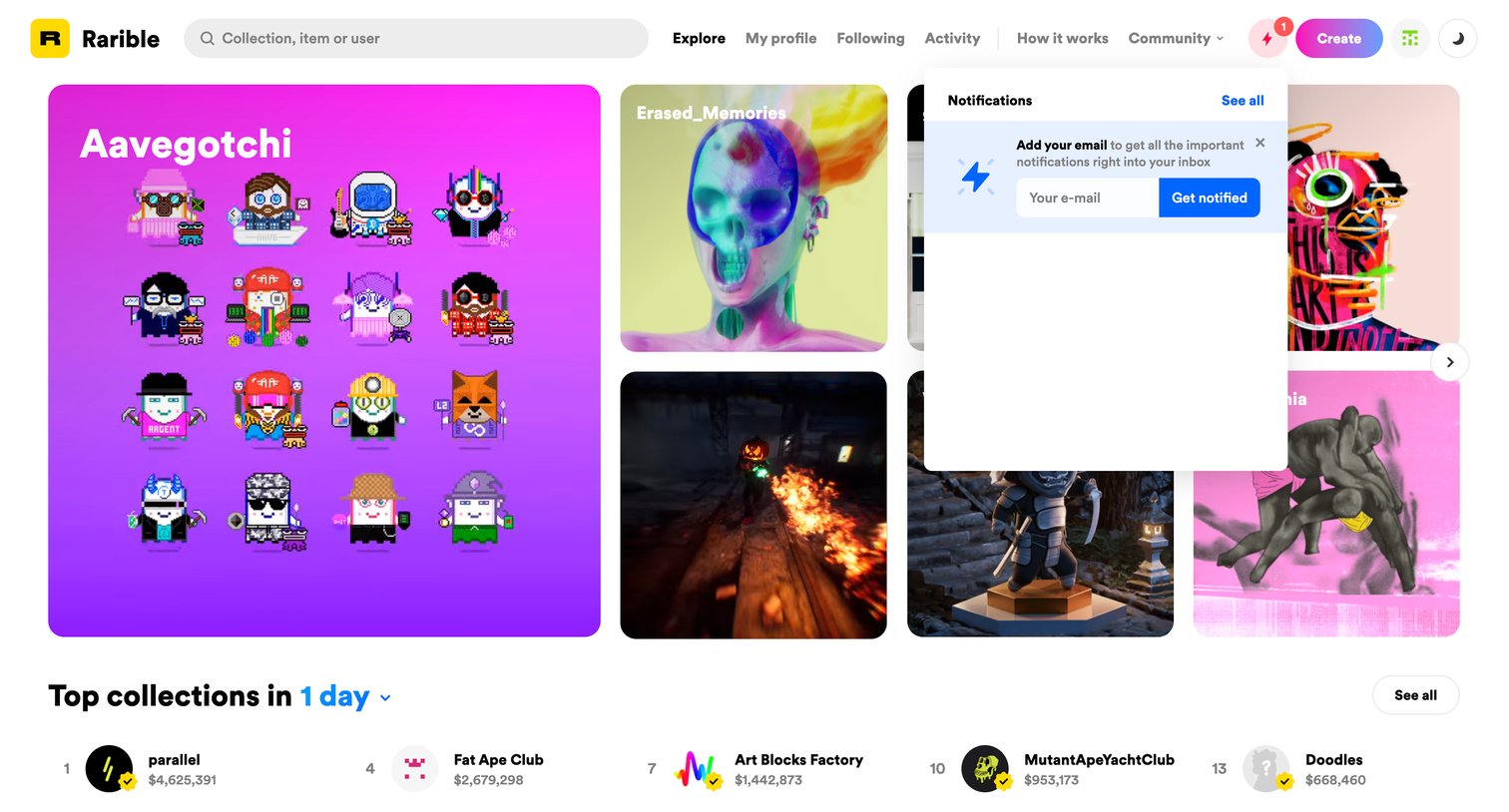Open the colorful graffiti face artwork
This screenshot has height=812, width=1509.
(1373, 218)
